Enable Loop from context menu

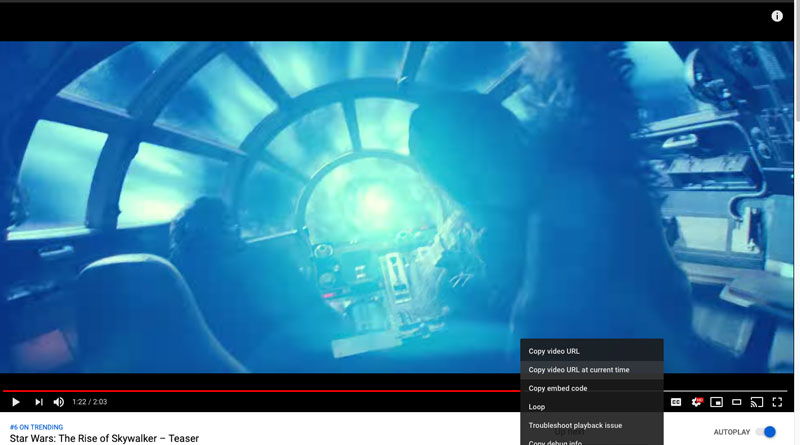click(x=592, y=407)
